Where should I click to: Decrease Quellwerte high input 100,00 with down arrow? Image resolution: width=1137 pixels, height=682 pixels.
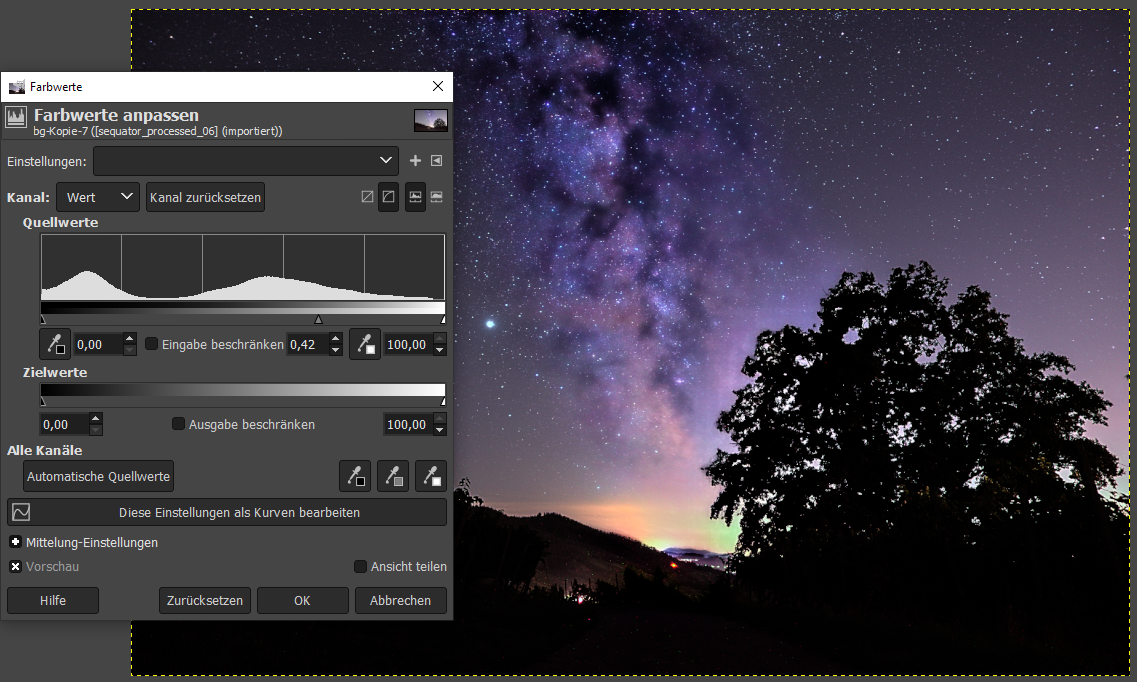click(439, 351)
